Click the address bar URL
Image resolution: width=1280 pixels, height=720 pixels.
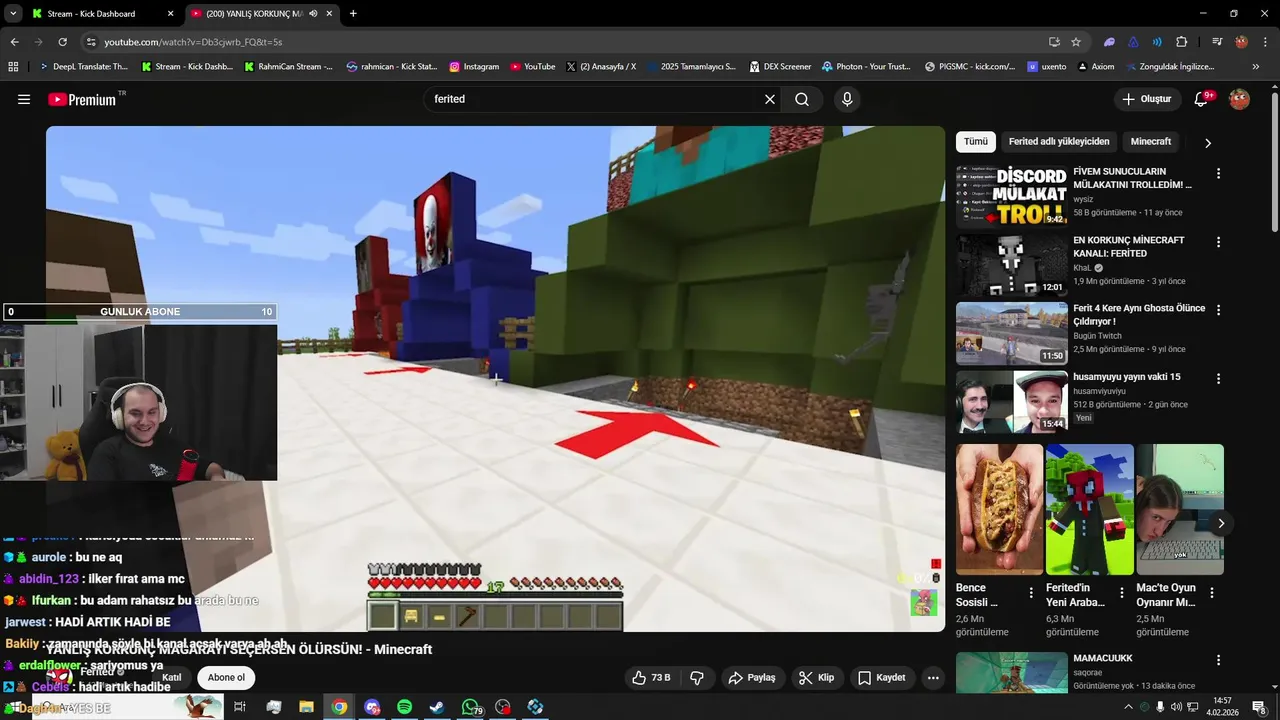click(193, 42)
